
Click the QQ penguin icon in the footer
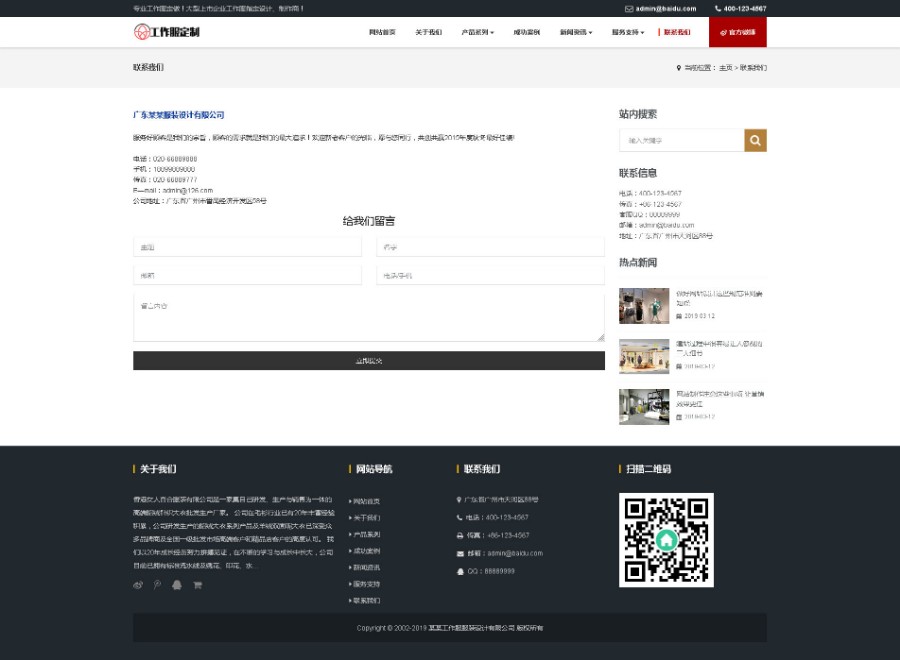pos(177,585)
